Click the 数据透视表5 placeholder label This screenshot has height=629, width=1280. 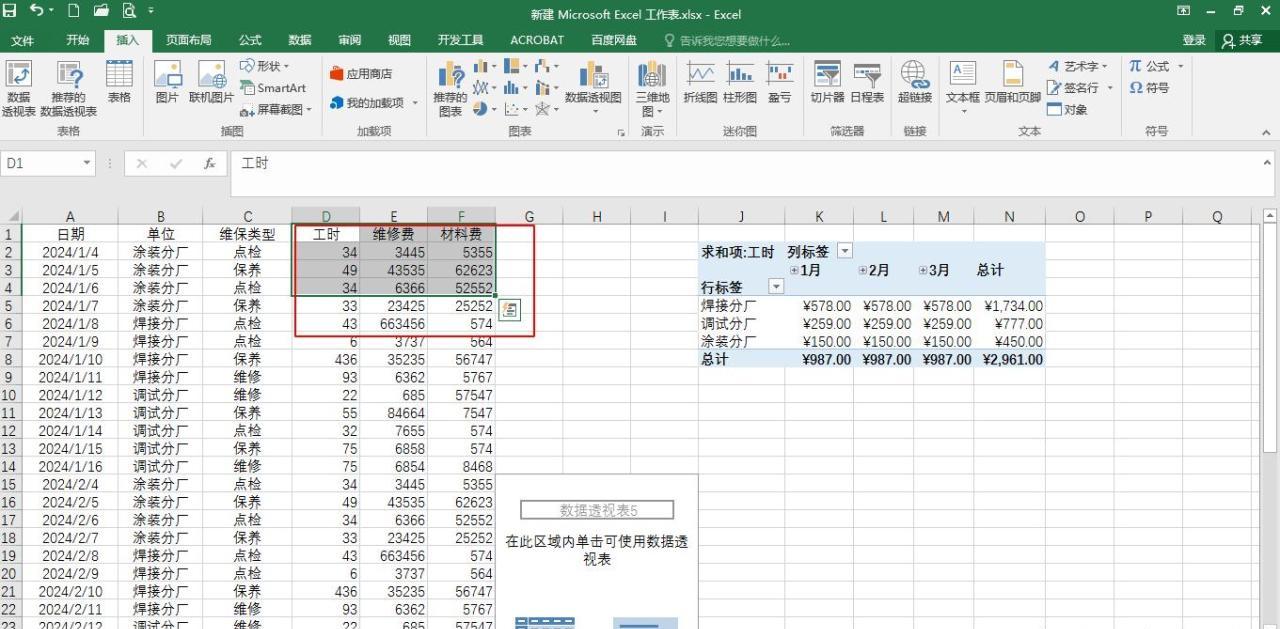[x=598, y=510]
